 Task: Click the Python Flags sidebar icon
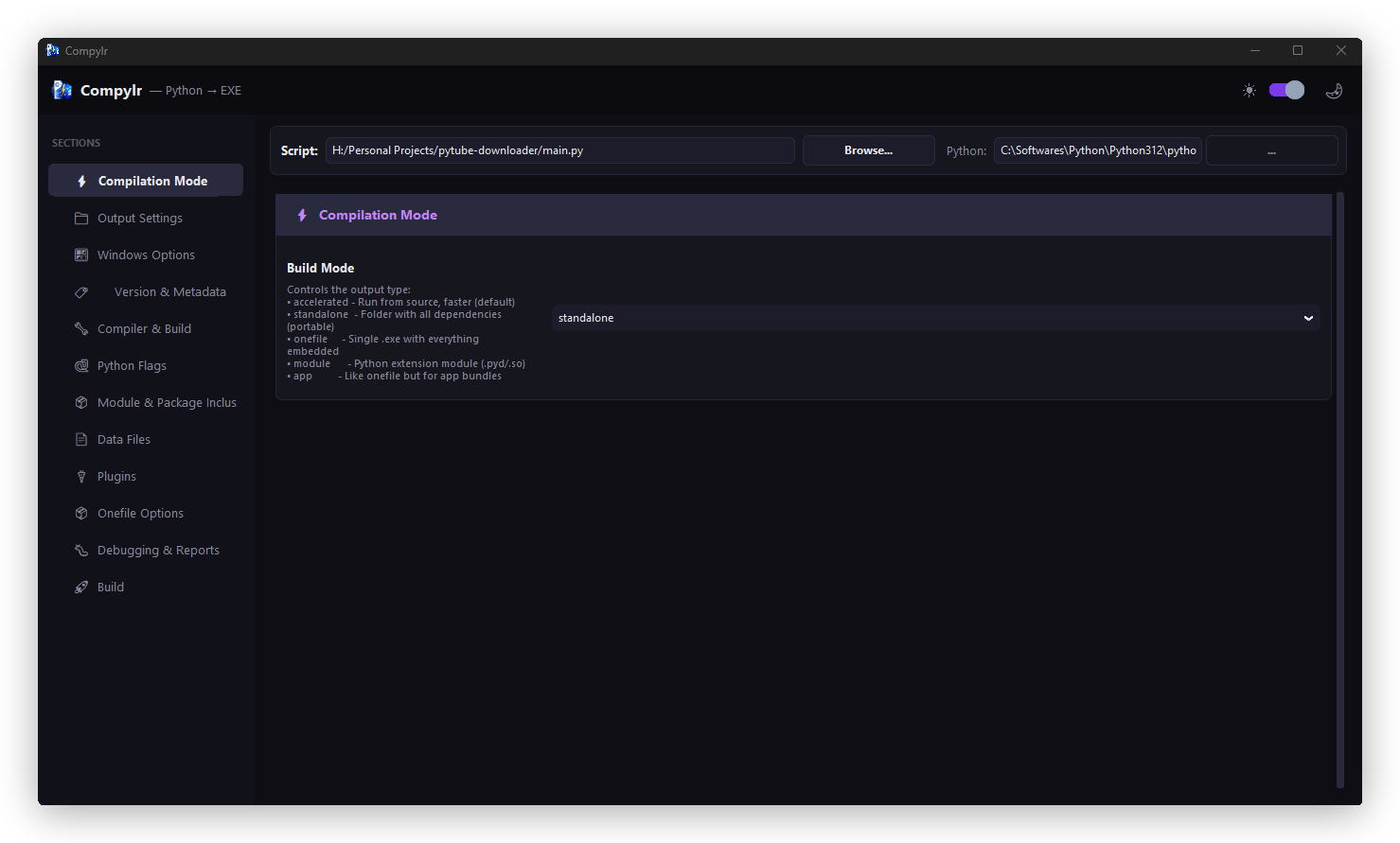pos(81,365)
